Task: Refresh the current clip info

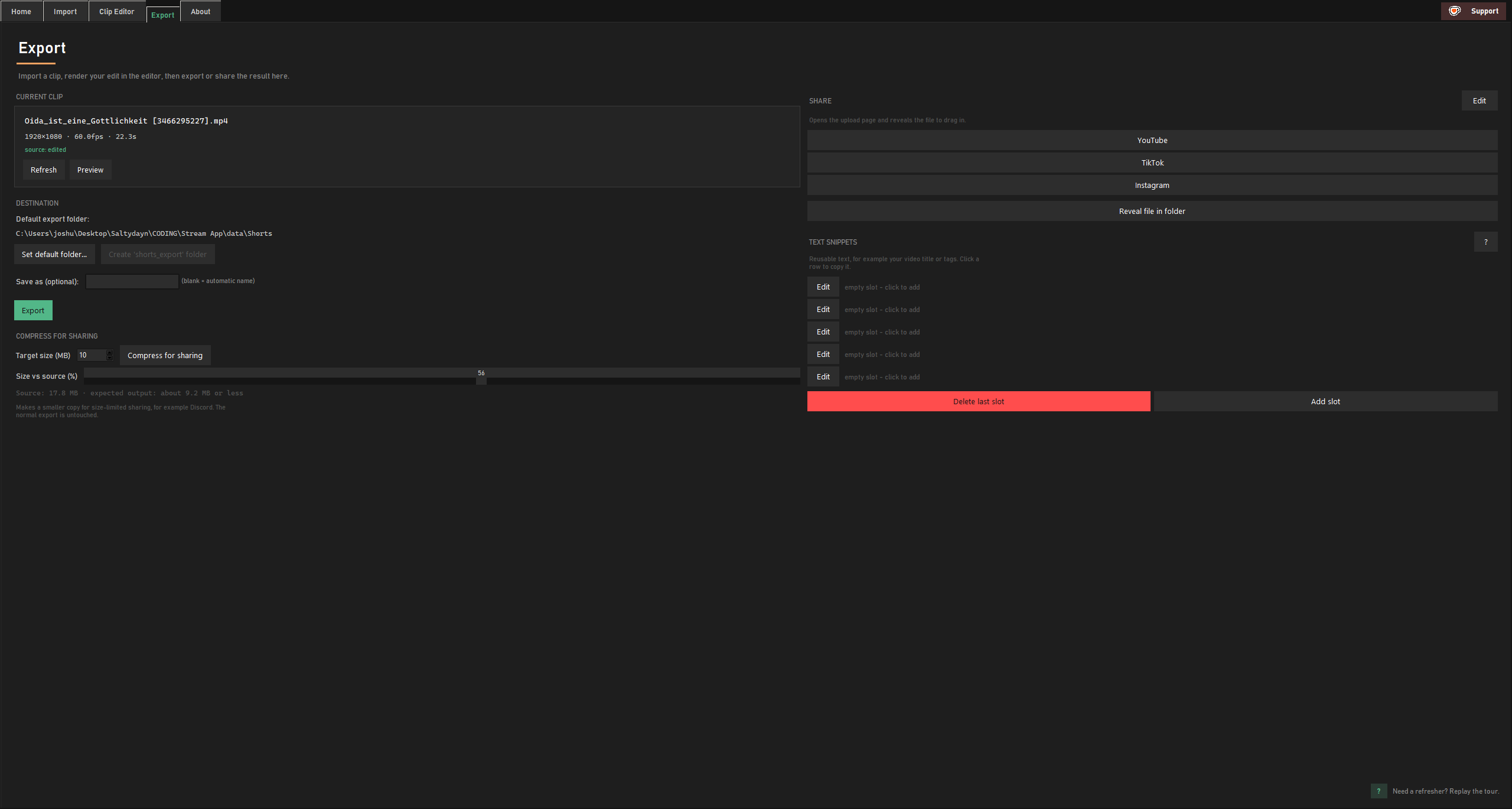Action: click(44, 170)
